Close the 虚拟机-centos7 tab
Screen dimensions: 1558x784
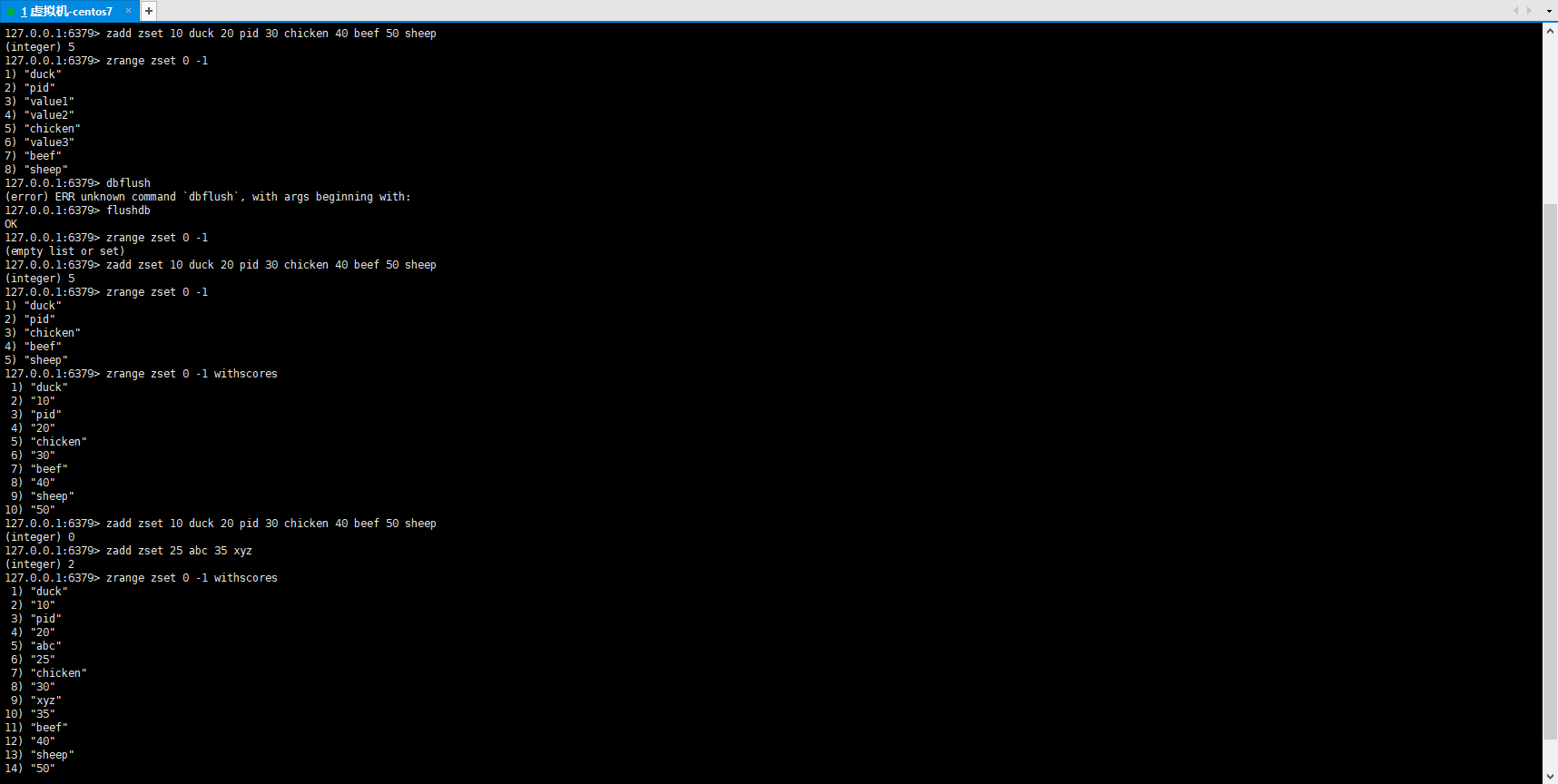coord(128,11)
